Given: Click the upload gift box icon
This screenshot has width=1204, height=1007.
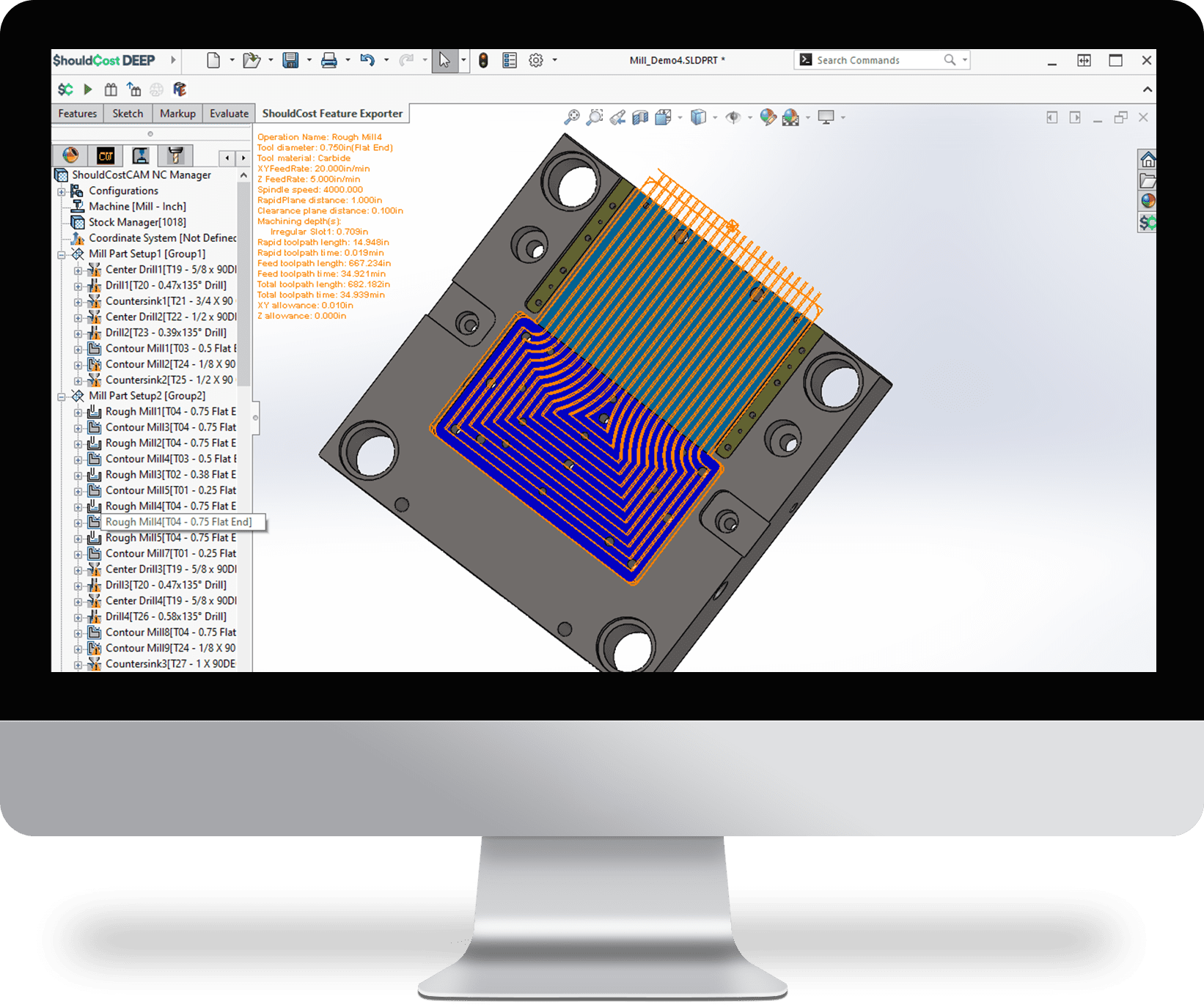Looking at the screenshot, I should (x=133, y=89).
